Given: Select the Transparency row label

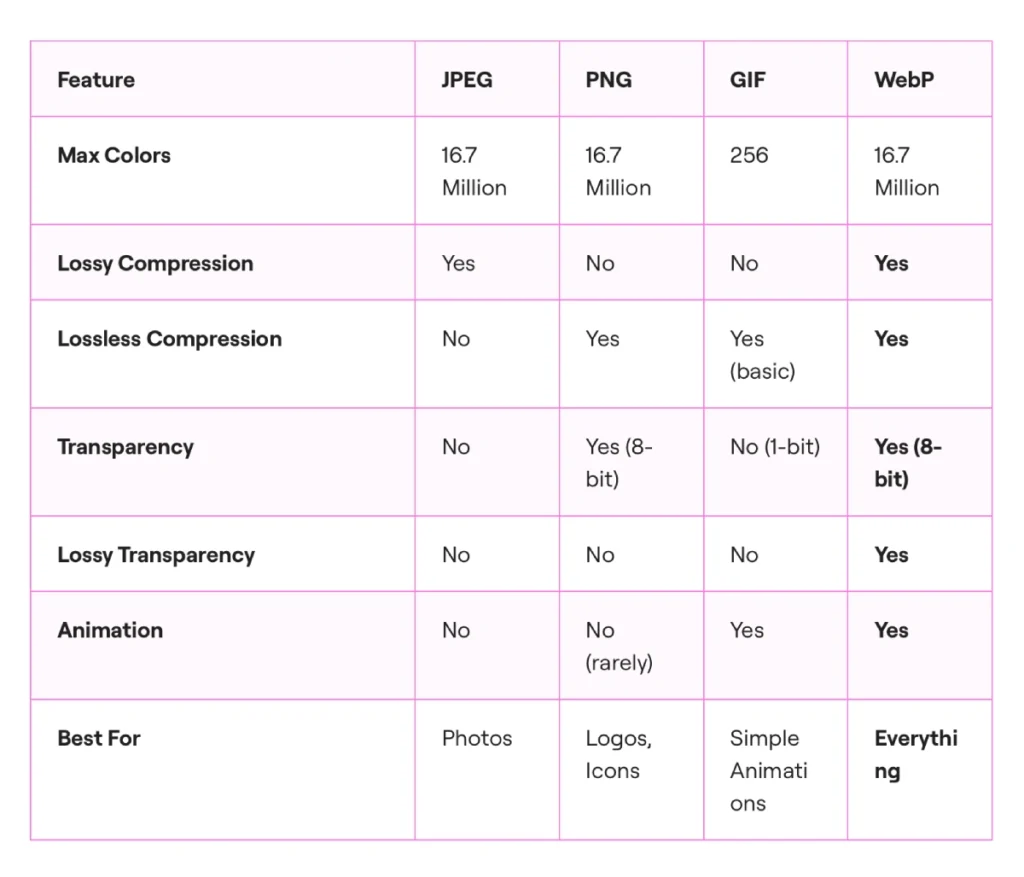Looking at the screenshot, I should click(x=125, y=447).
